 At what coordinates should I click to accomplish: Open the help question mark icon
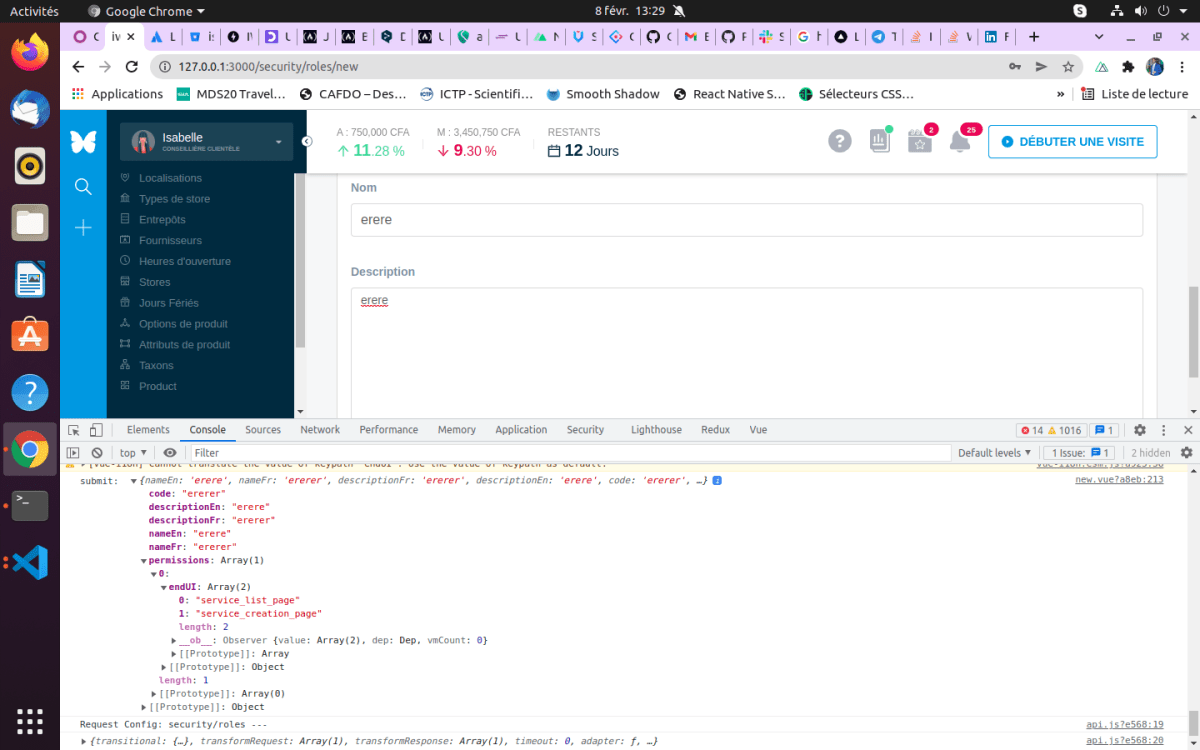840,141
